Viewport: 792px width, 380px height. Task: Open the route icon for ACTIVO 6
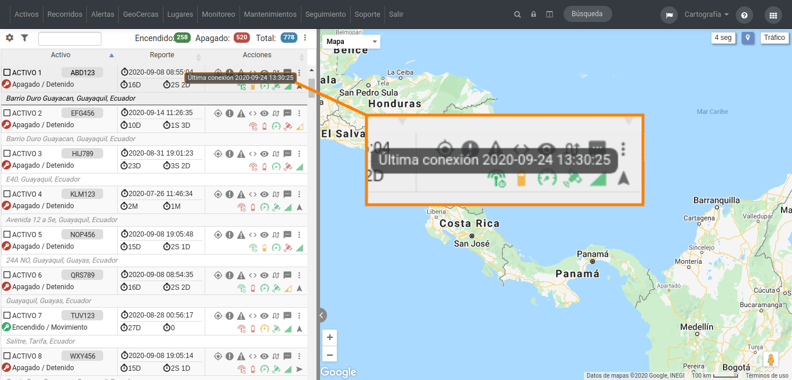pos(276,275)
